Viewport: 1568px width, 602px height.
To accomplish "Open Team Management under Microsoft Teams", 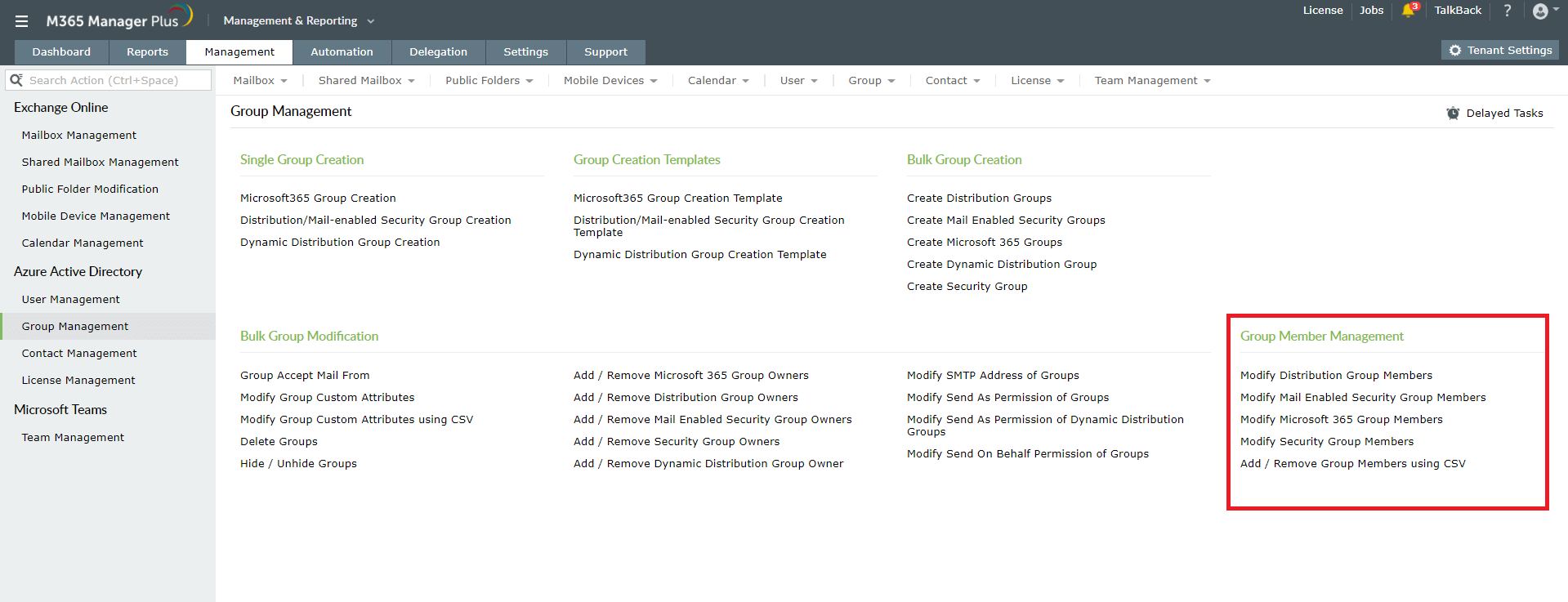I will pyautogui.click(x=73, y=437).
